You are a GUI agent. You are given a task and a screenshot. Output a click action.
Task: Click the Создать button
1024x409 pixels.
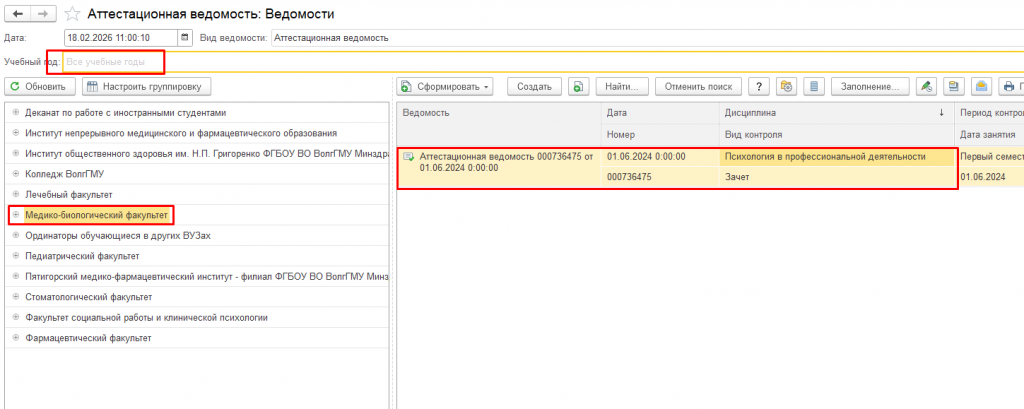click(x=535, y=86)
